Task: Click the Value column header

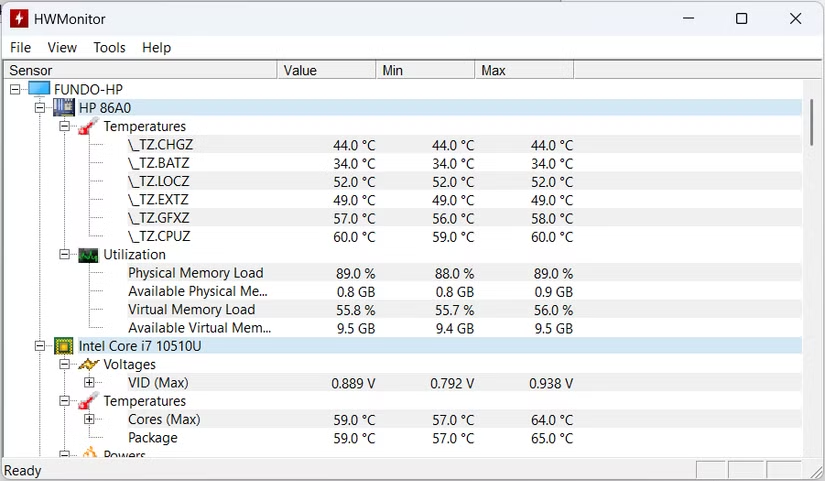Action: tap(326, 70)
